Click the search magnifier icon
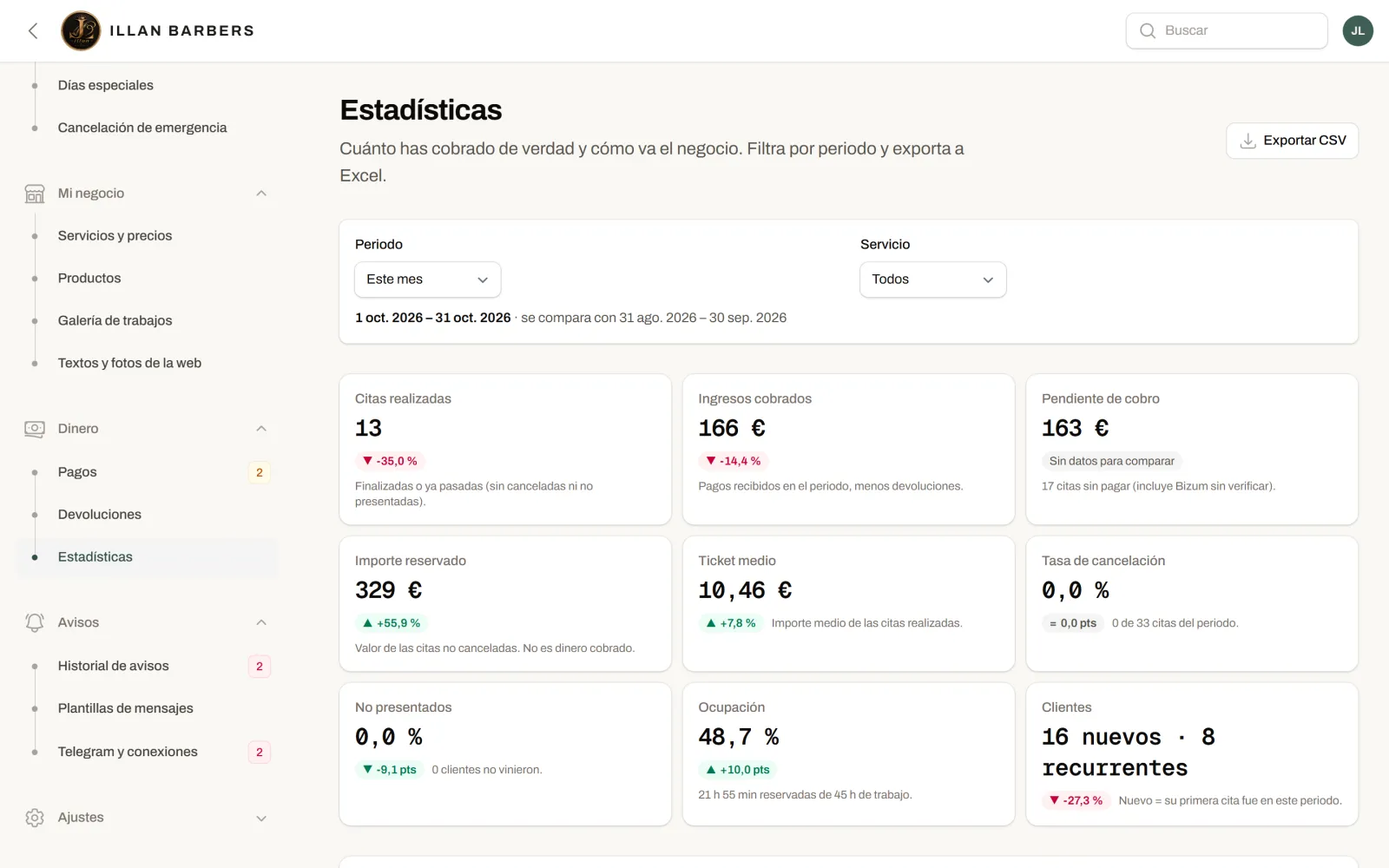This screenshot has height=868, width=1389. tap(1148, 31)
